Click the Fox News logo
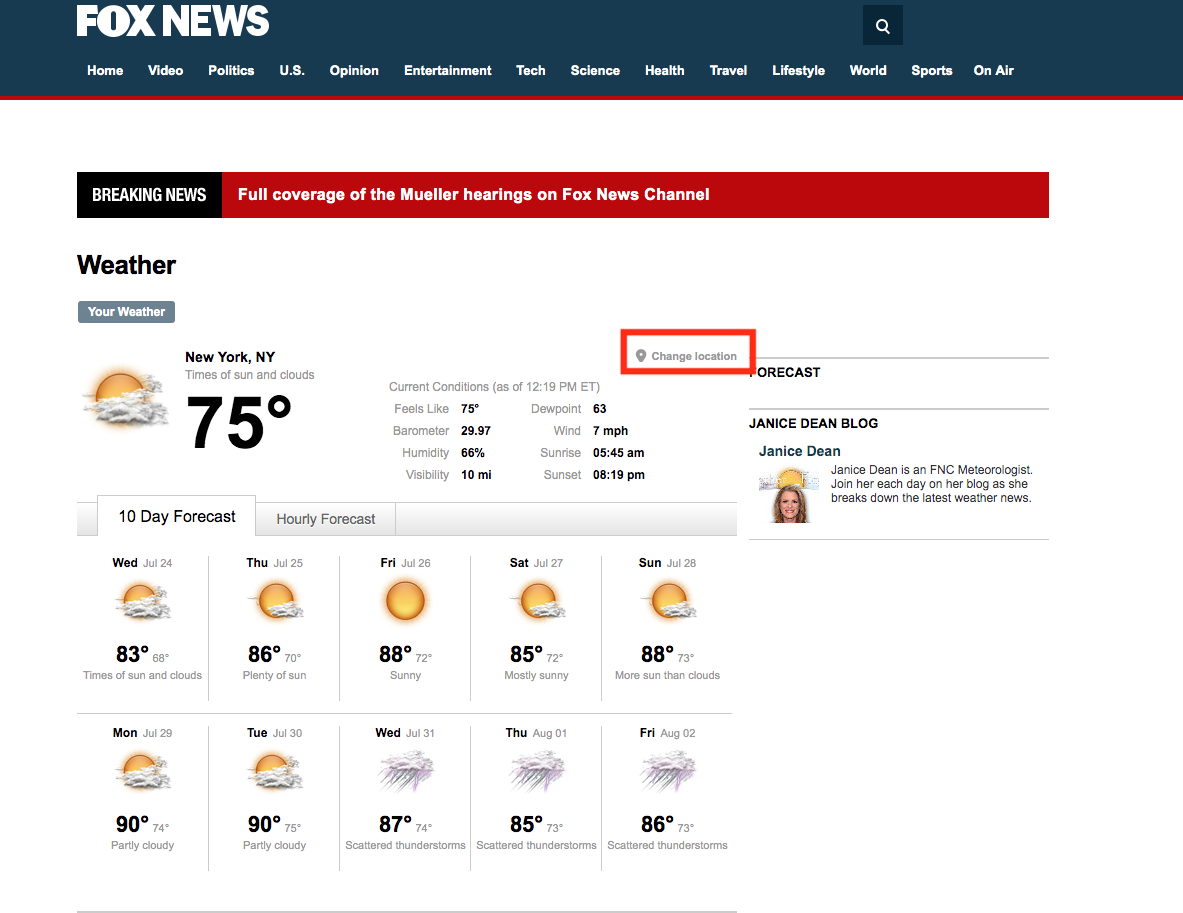Image resolution: width=1183 pixels, height=913 pixels. coord(173,21)
